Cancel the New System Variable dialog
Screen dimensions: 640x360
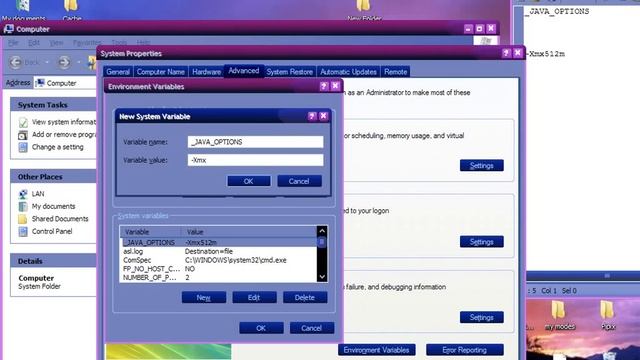click(x=299, y=181)
